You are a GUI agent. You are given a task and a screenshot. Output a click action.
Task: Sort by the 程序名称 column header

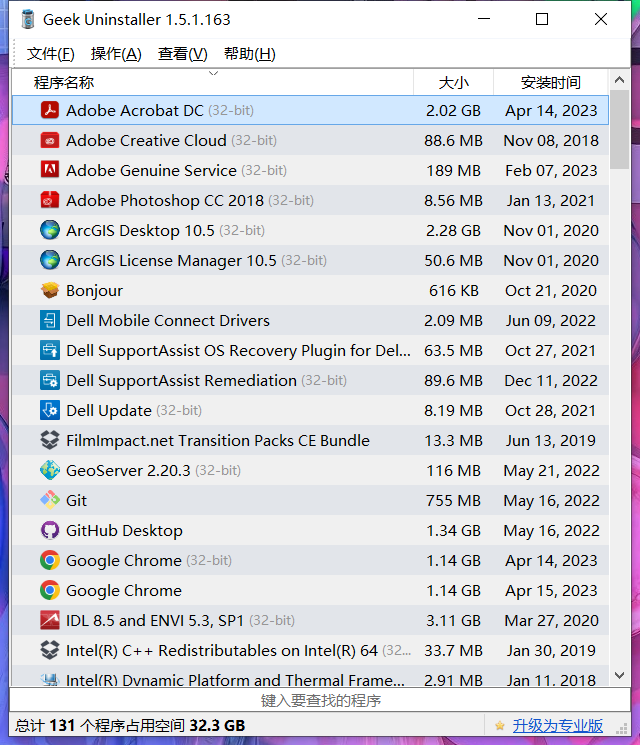213,82
